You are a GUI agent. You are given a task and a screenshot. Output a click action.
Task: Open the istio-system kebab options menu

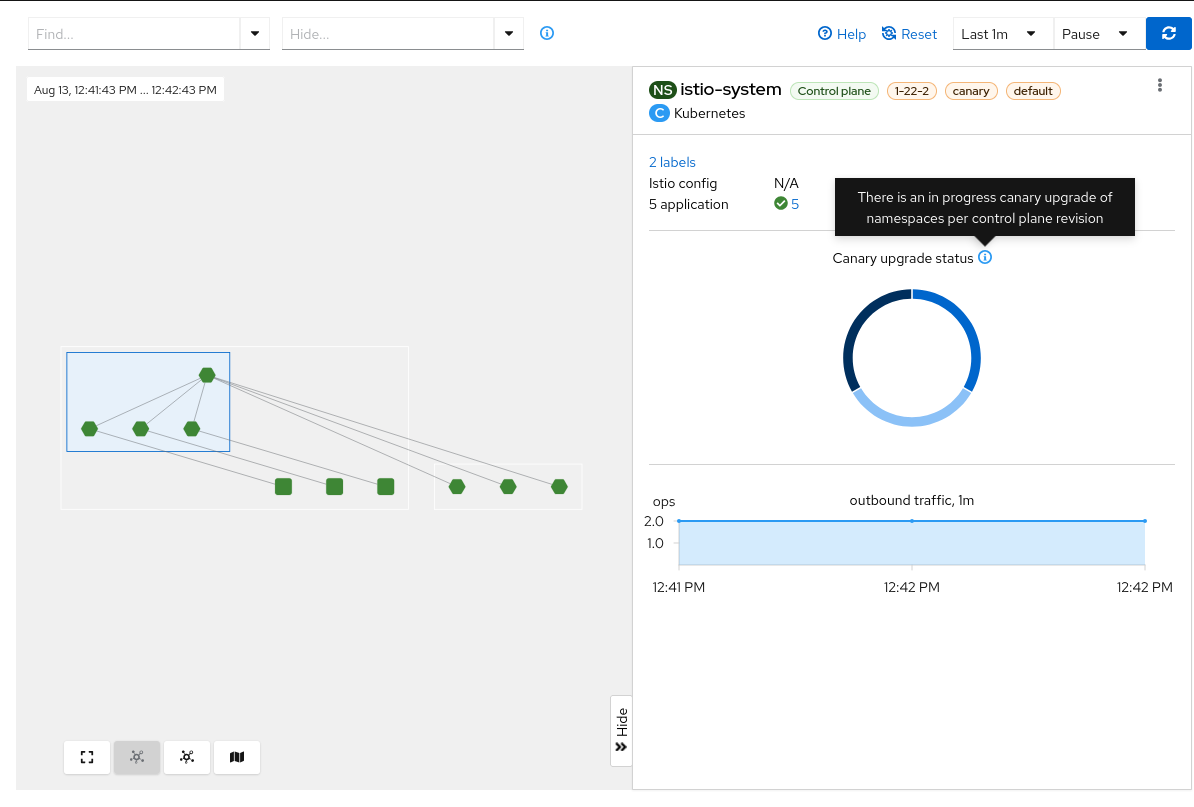[1160, 85]
